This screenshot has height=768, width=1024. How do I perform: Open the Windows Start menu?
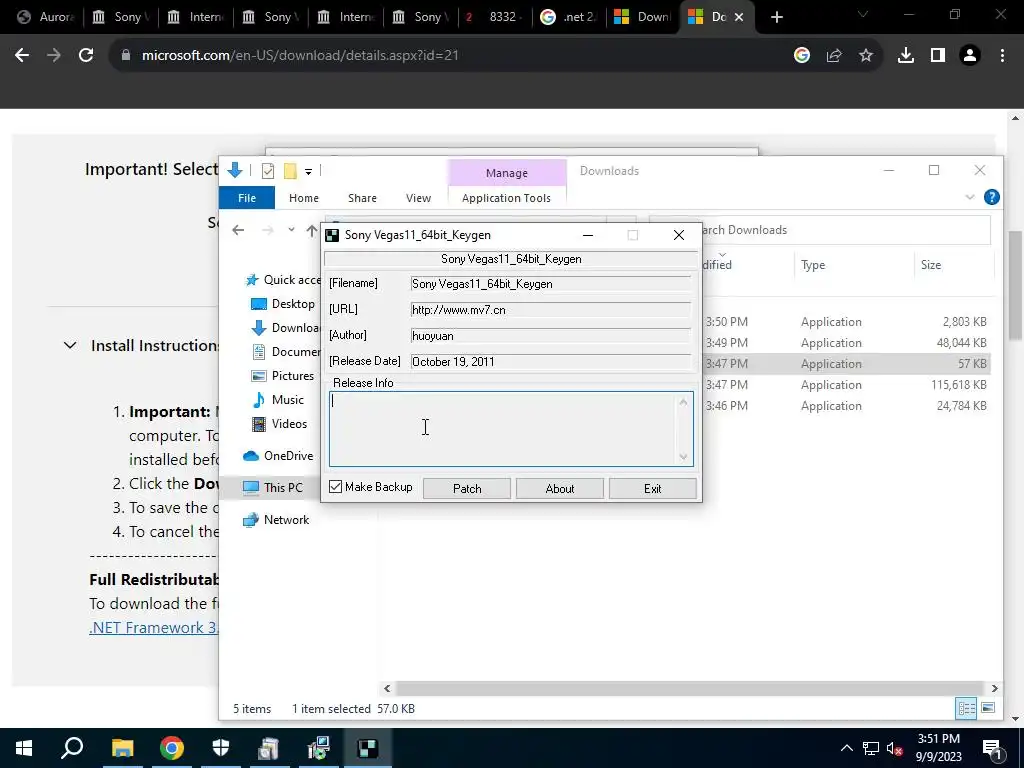[24, 748]
